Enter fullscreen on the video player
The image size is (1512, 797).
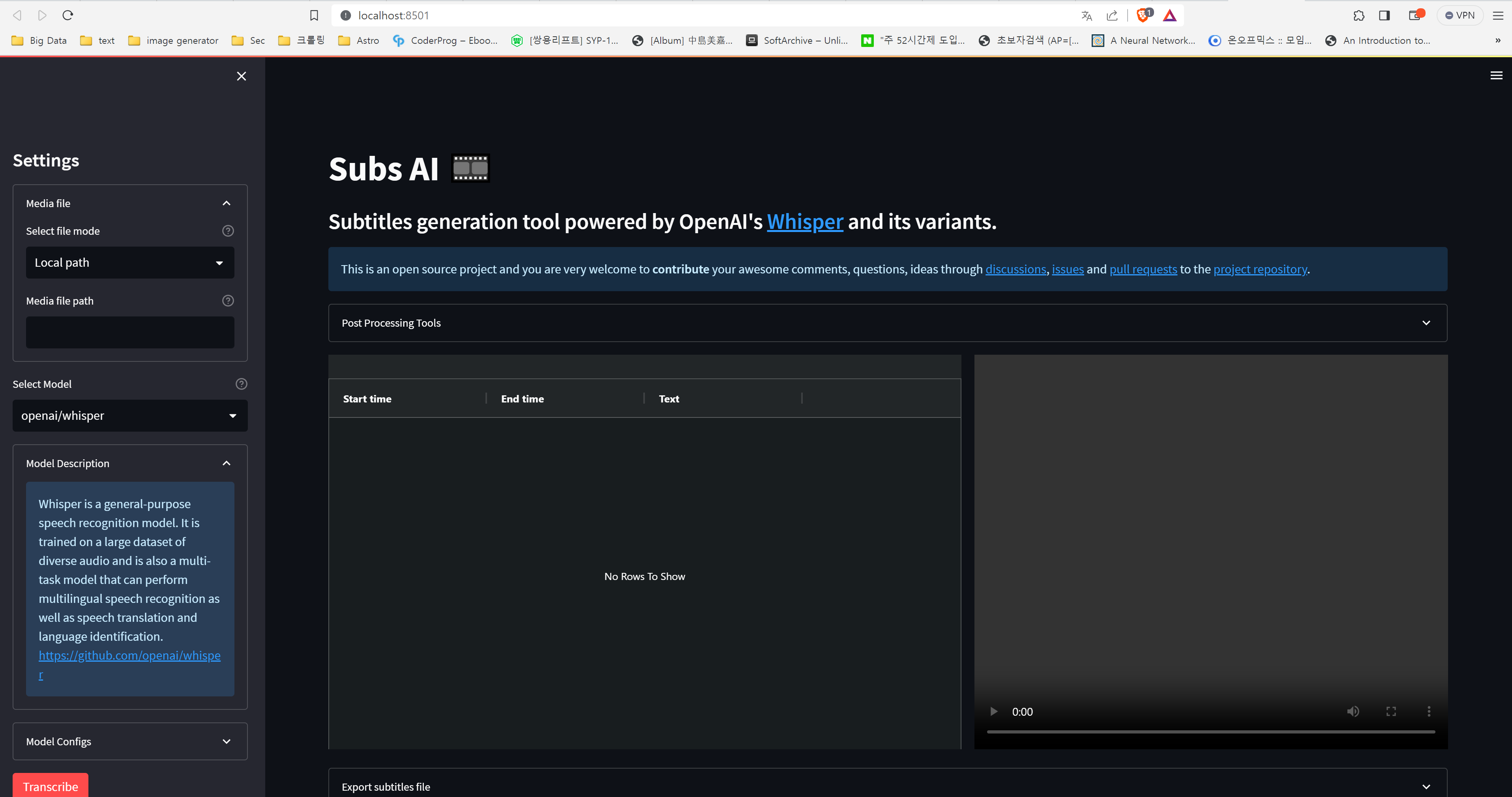click(x=1391, y=711)
